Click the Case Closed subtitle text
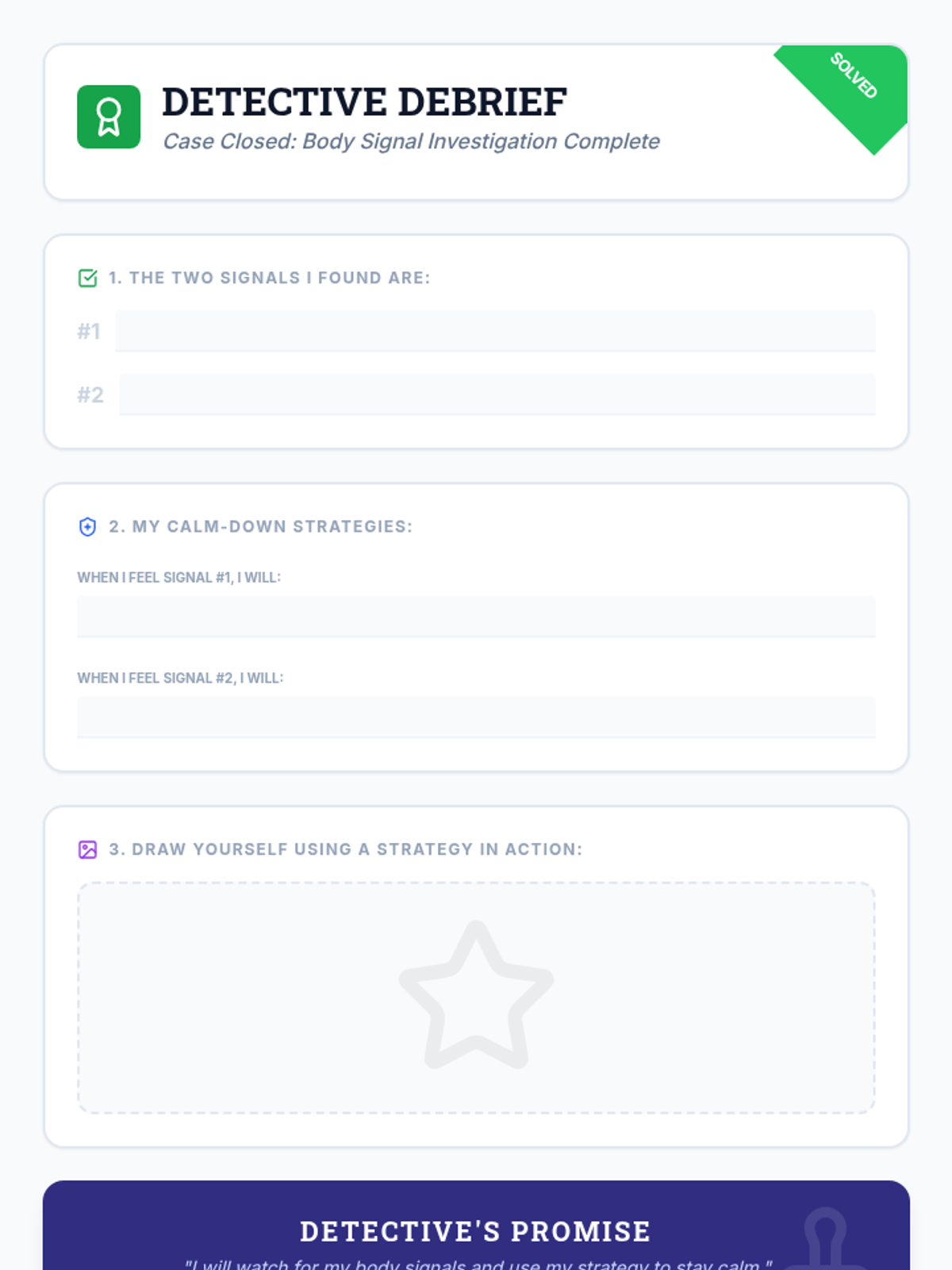 coord(411,141)
